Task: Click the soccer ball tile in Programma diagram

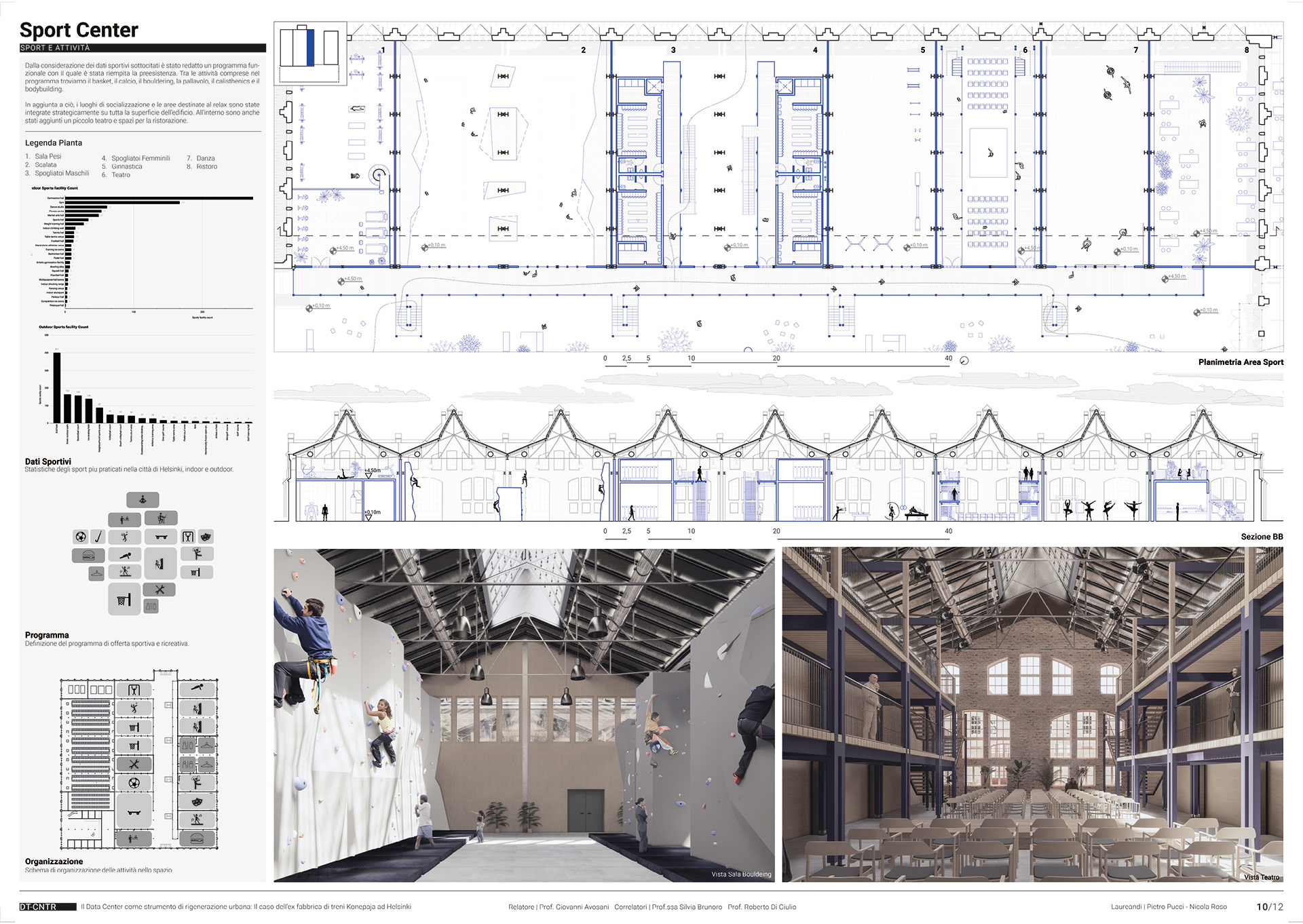Action: [81, 537]
